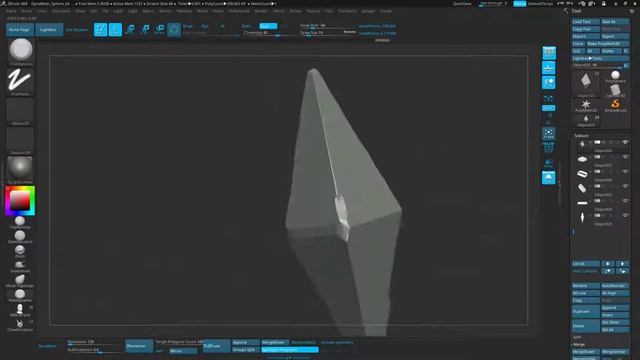Click Save As in Tool panel
640x360 pixels.
pos(615,22)
